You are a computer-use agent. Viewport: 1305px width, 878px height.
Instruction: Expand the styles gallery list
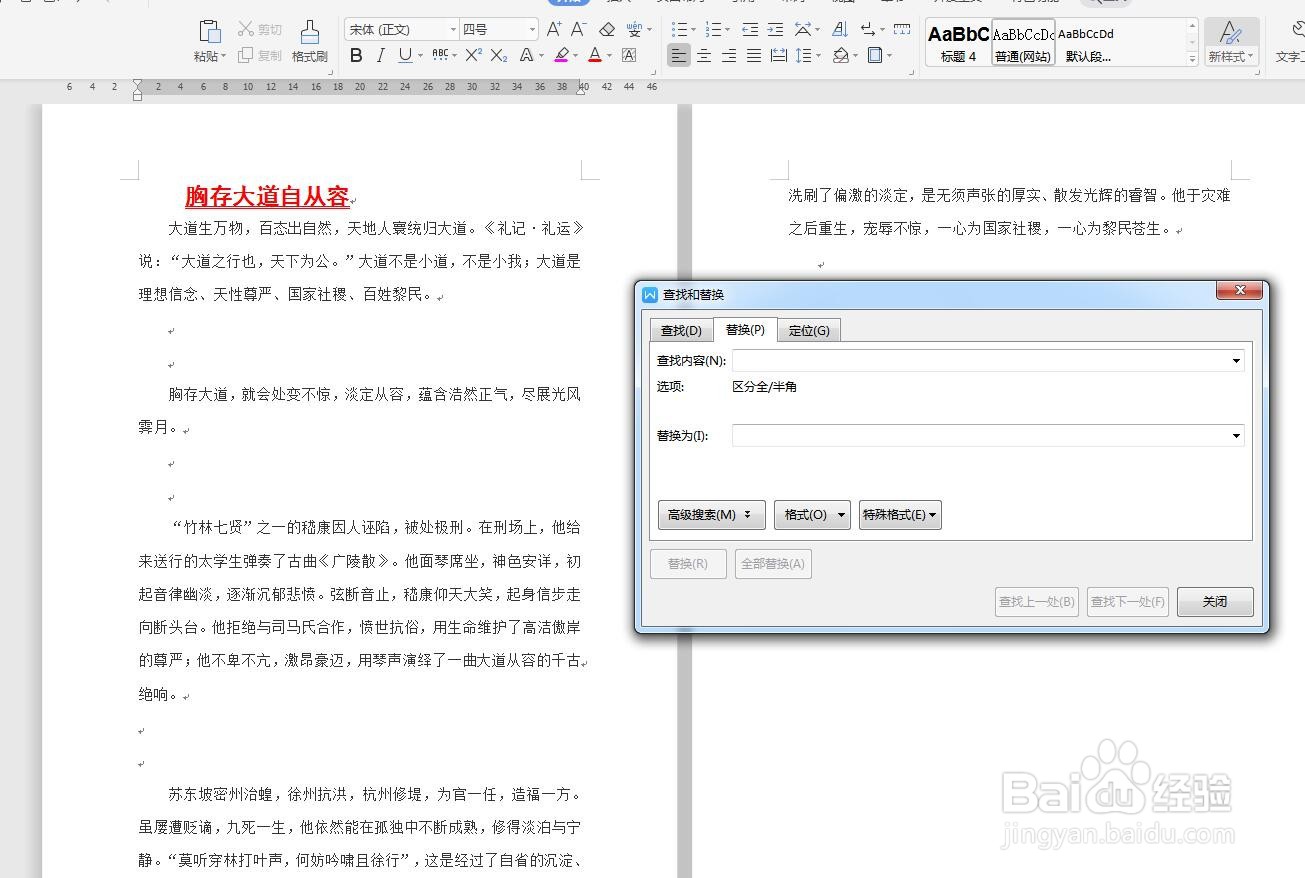tap(1192, 59)
